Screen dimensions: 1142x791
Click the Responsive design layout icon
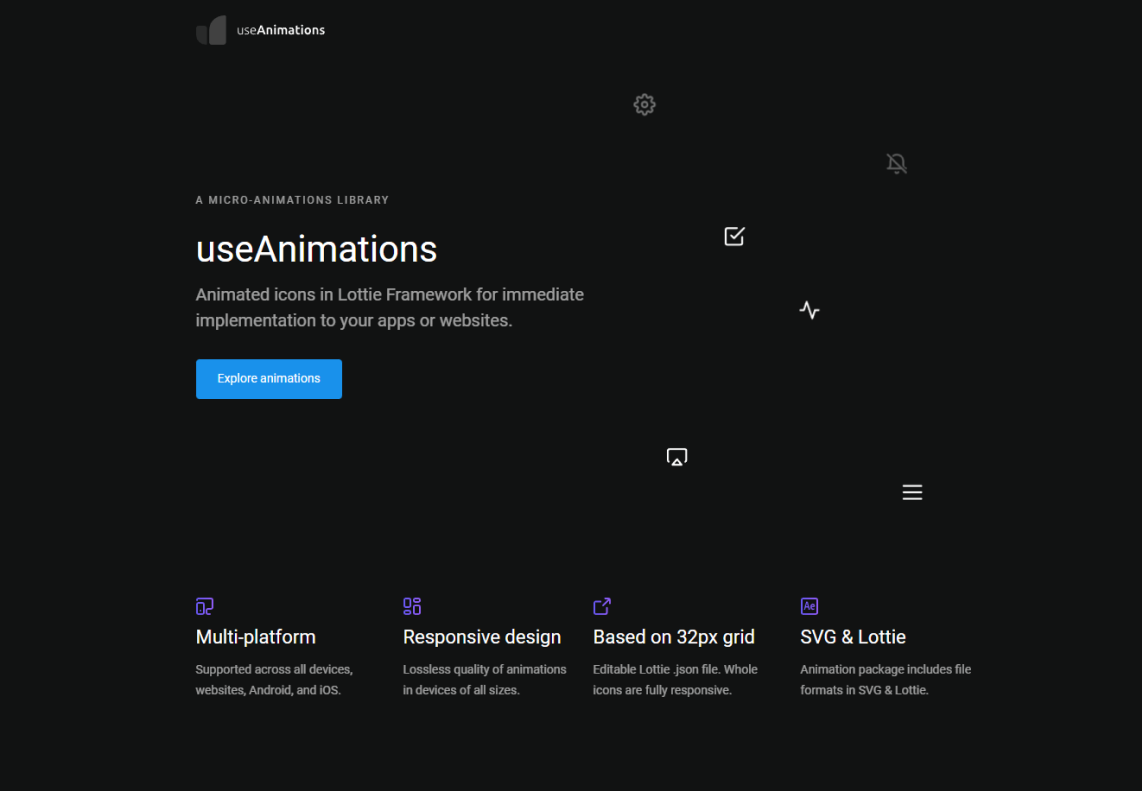(x=412, y=606)
